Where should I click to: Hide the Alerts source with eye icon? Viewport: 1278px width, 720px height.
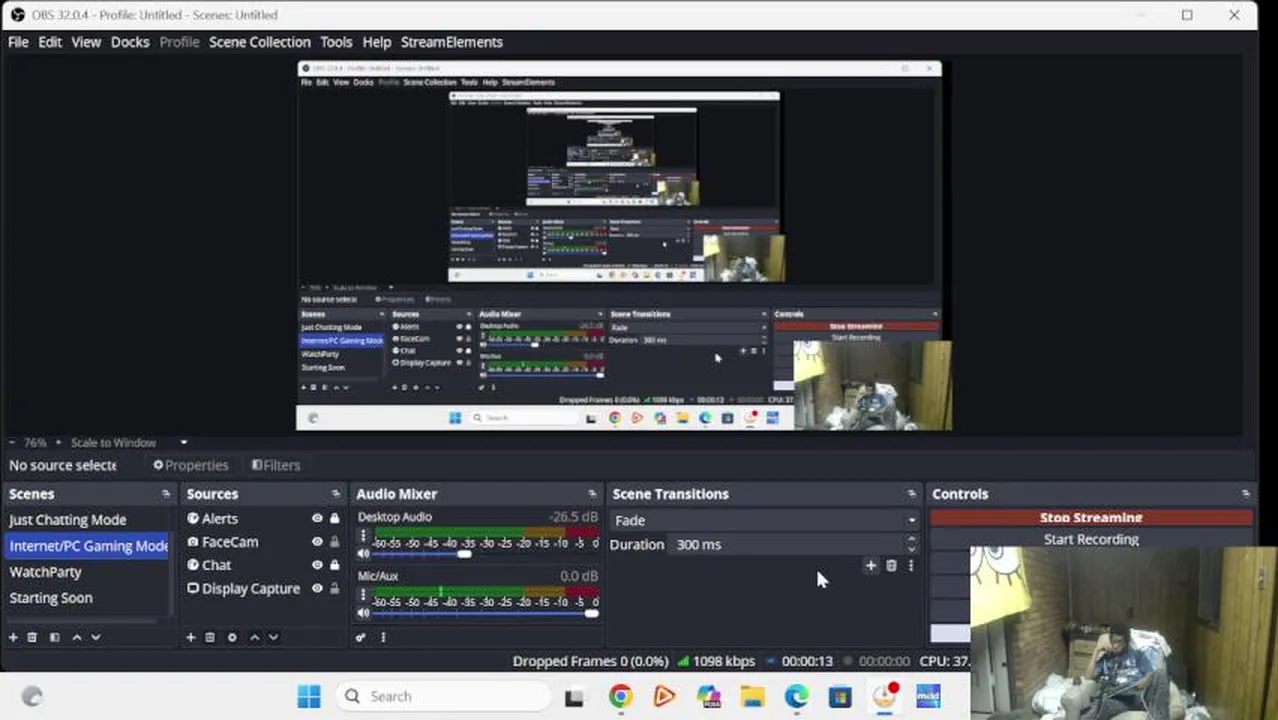tap(317, 519)
